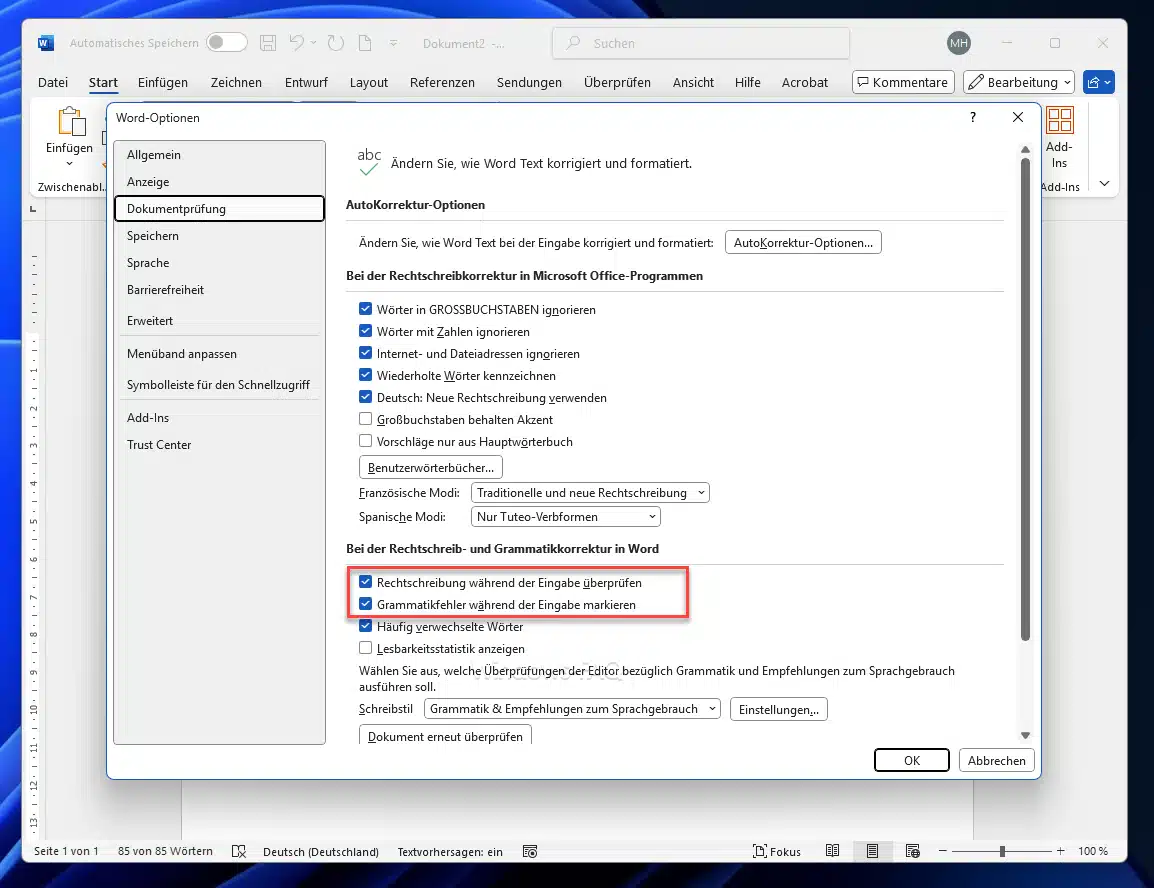This screenshot has width=1154, height=888.
Task: Open Französische Modi dropdown
Action: pos(590,493)
